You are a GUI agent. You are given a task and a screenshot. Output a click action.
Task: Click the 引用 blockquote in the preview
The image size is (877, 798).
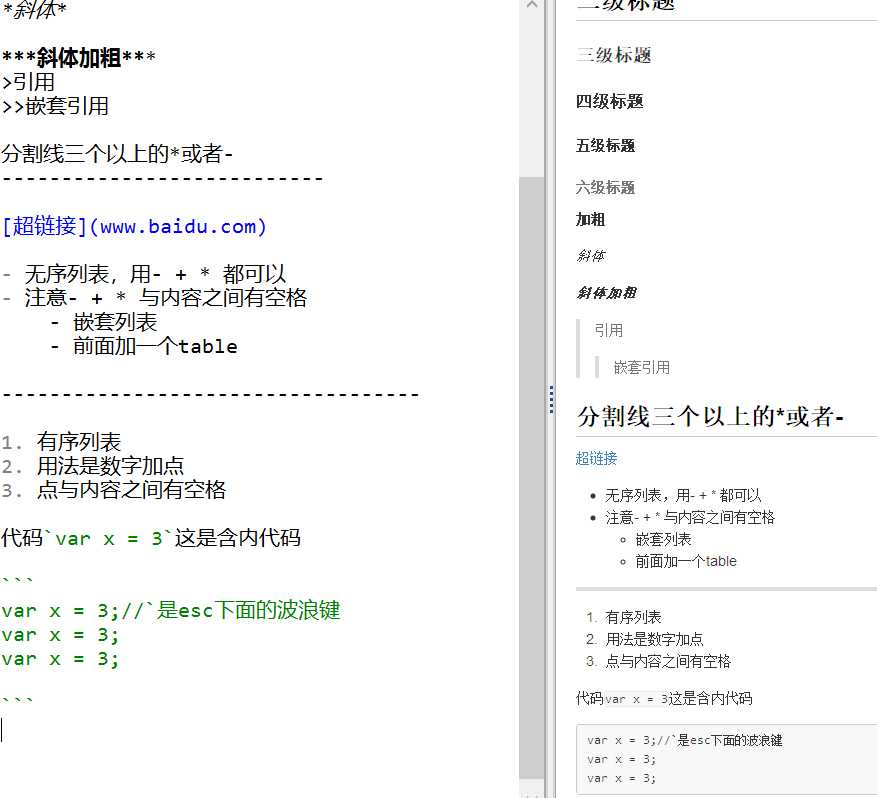tap(609, 330)
